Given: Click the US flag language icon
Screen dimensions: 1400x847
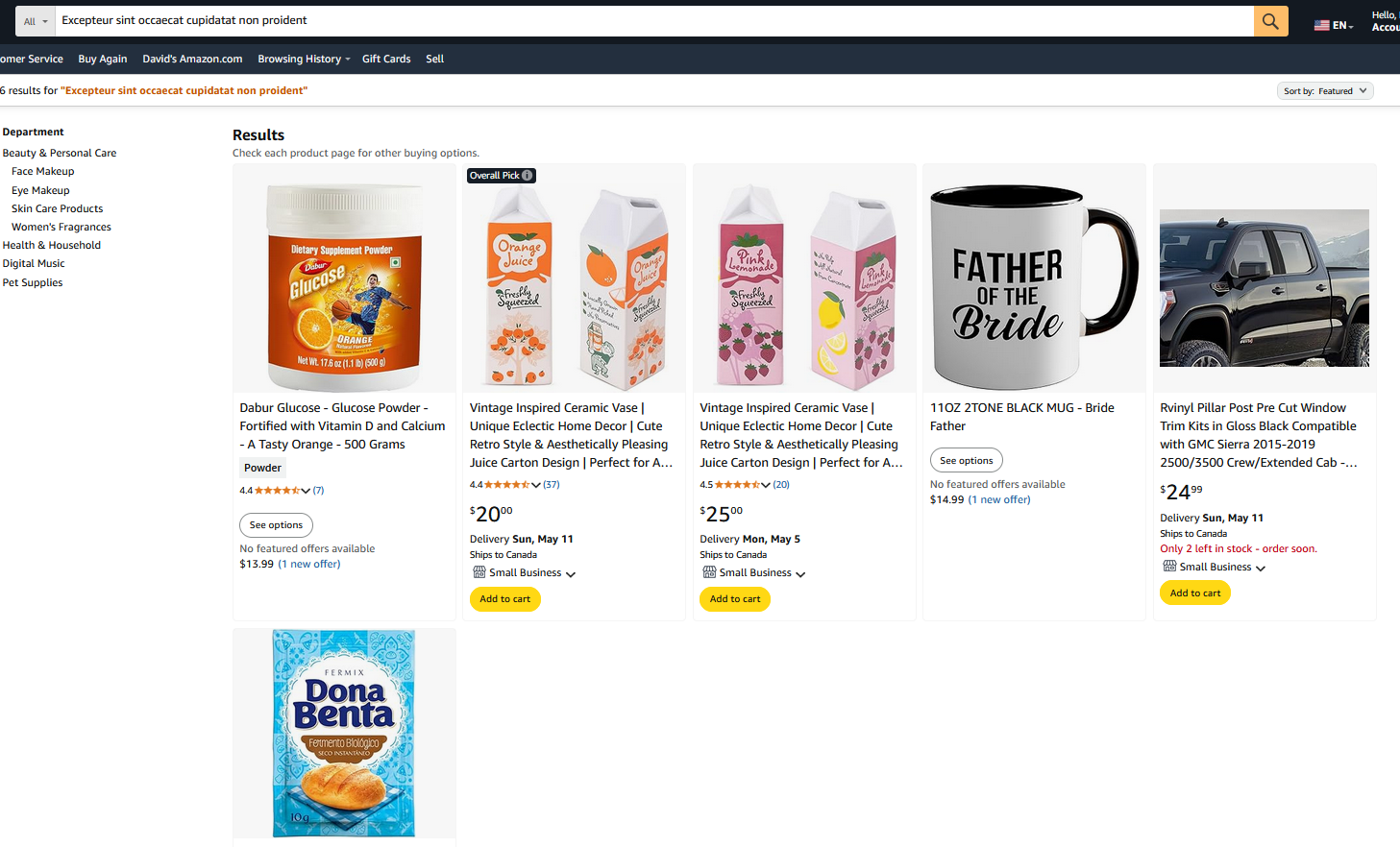Looking at the screenshot, I should (1322, 25).
